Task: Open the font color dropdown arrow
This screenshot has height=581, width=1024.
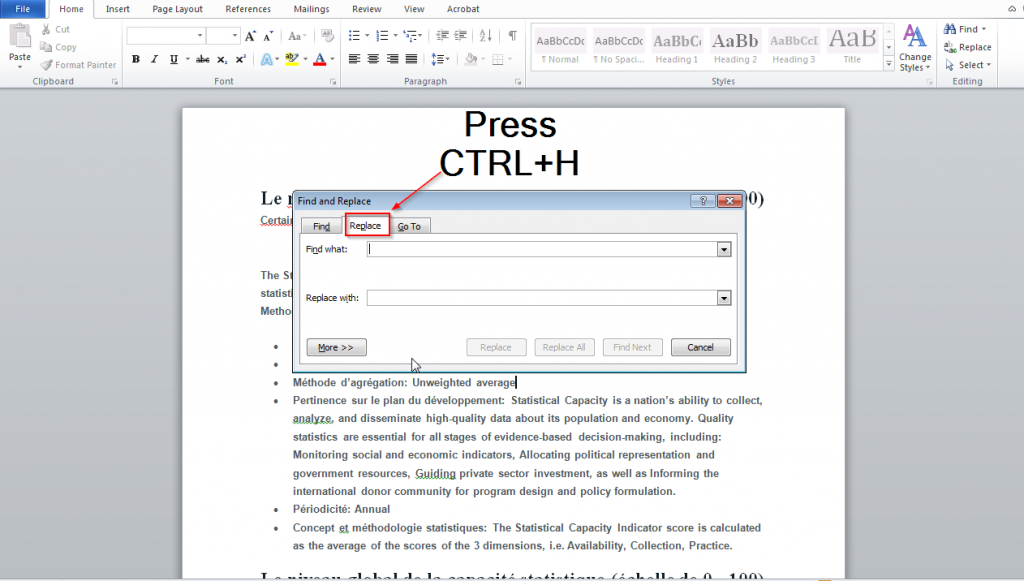Action: pos(332,59)
